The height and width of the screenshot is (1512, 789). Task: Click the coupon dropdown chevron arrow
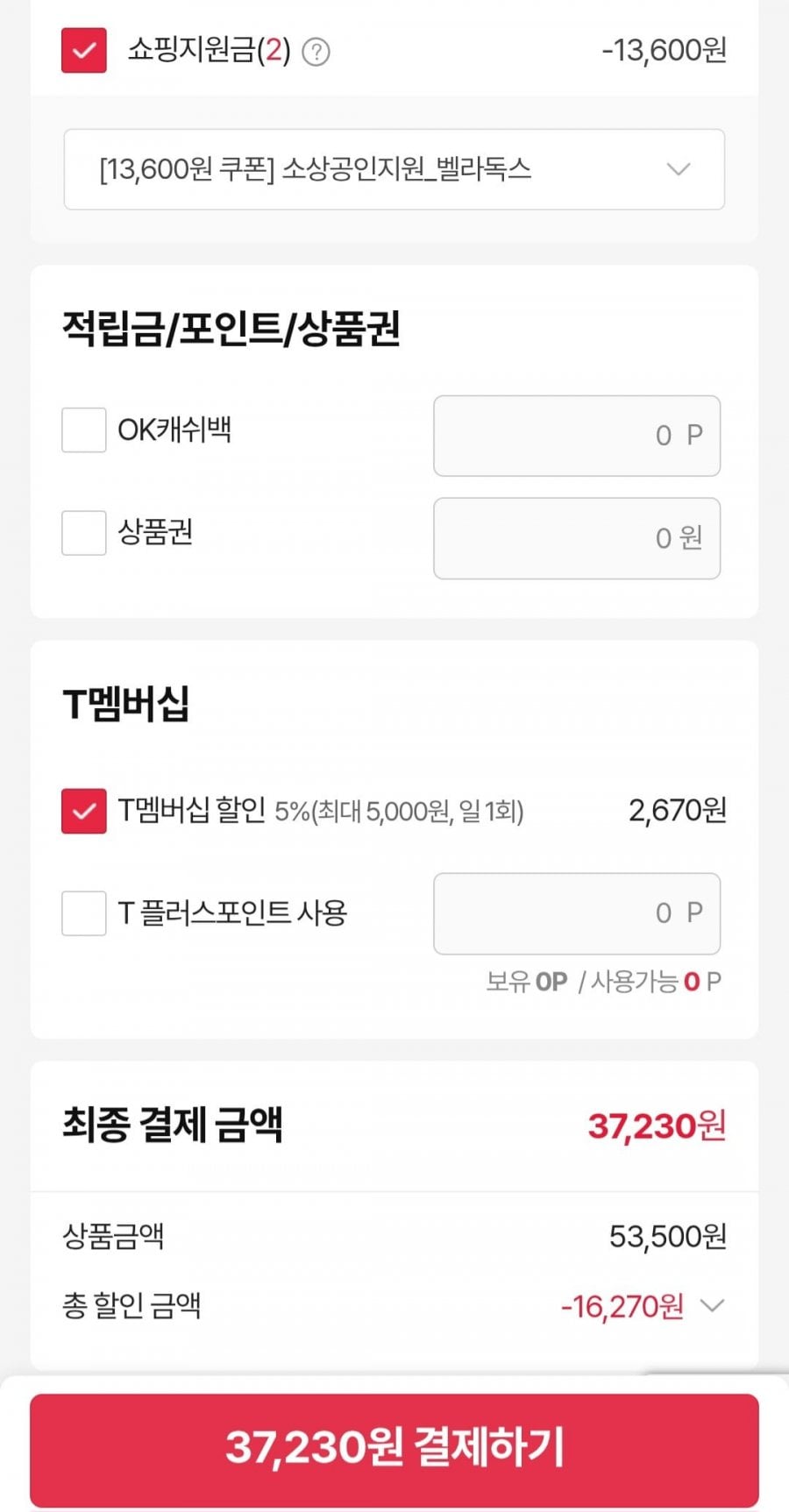(679, 169)
